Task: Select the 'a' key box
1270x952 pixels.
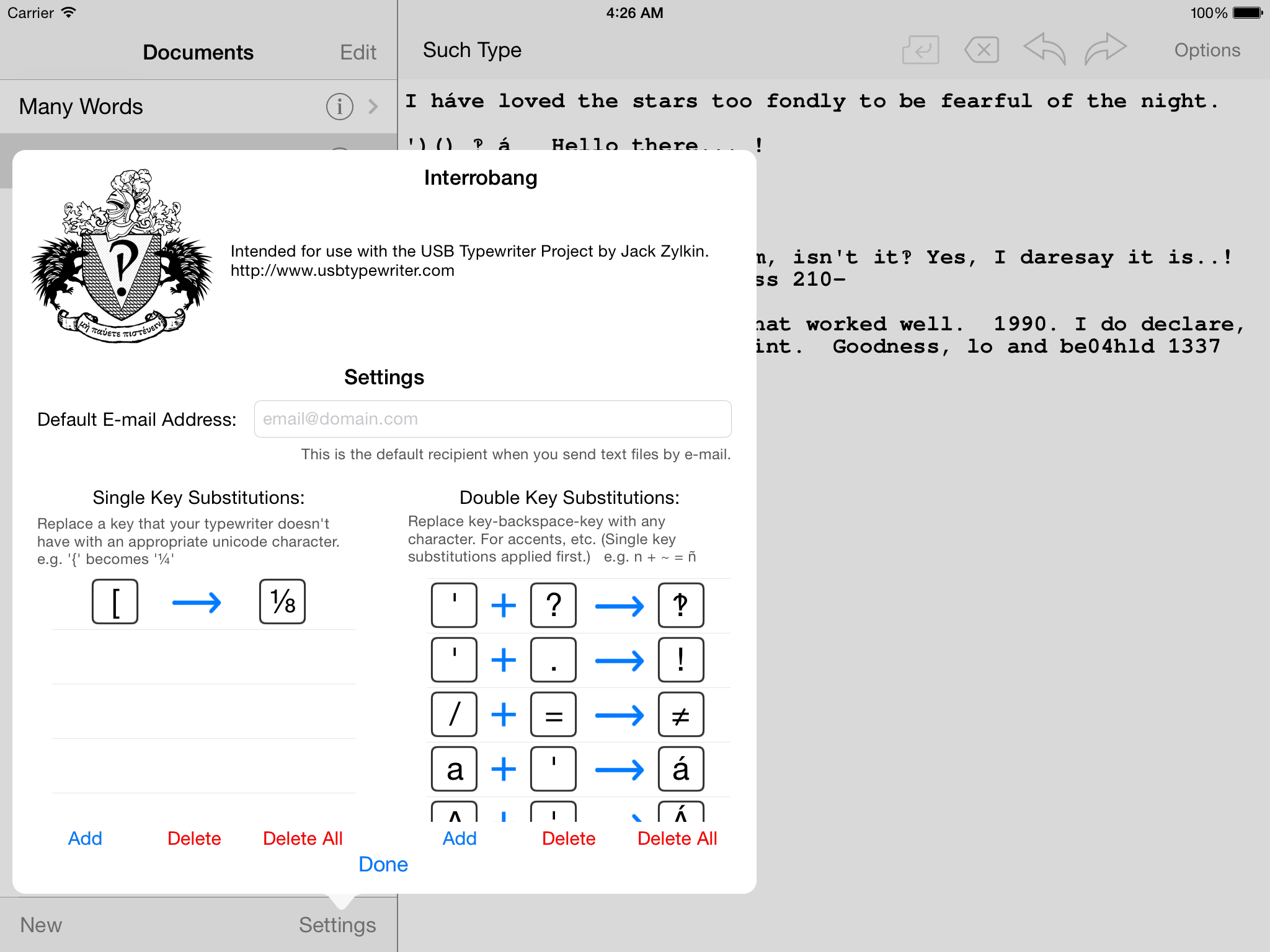Action: coord(454,769)
